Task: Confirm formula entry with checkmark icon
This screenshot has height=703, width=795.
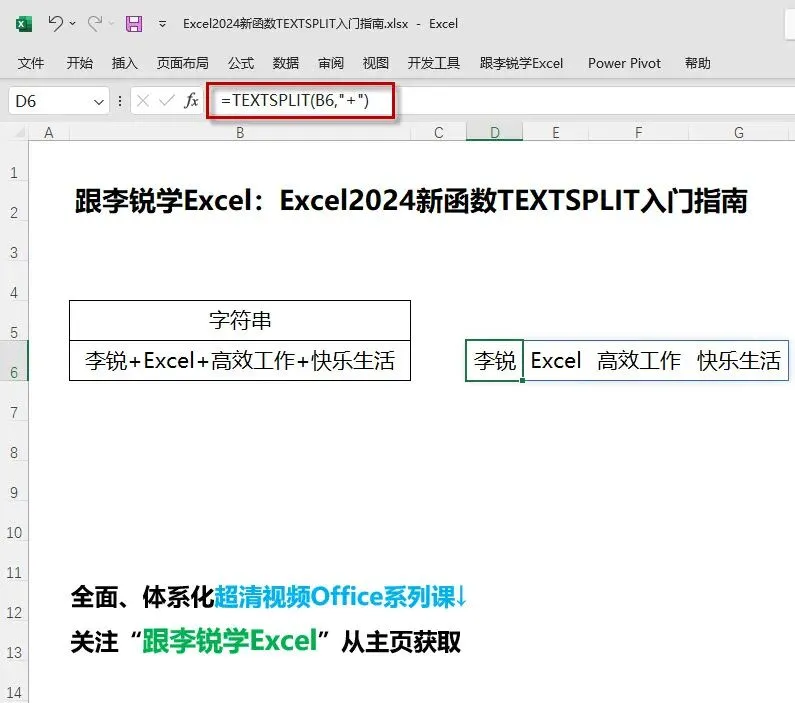Action: tap(166, 101)
